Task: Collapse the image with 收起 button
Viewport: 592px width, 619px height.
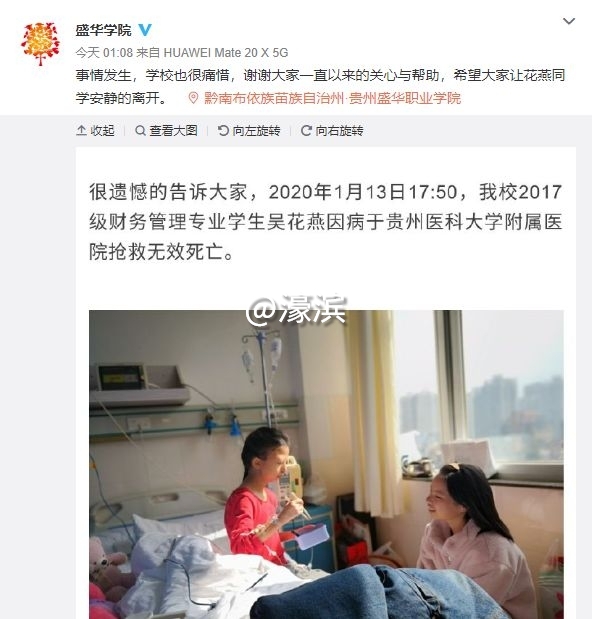Action: point(95,131)
